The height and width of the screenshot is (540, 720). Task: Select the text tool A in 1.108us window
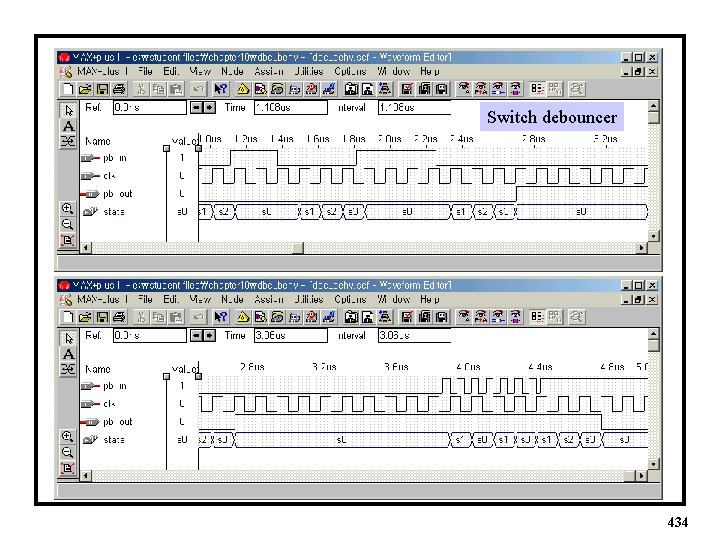[68, 126]
